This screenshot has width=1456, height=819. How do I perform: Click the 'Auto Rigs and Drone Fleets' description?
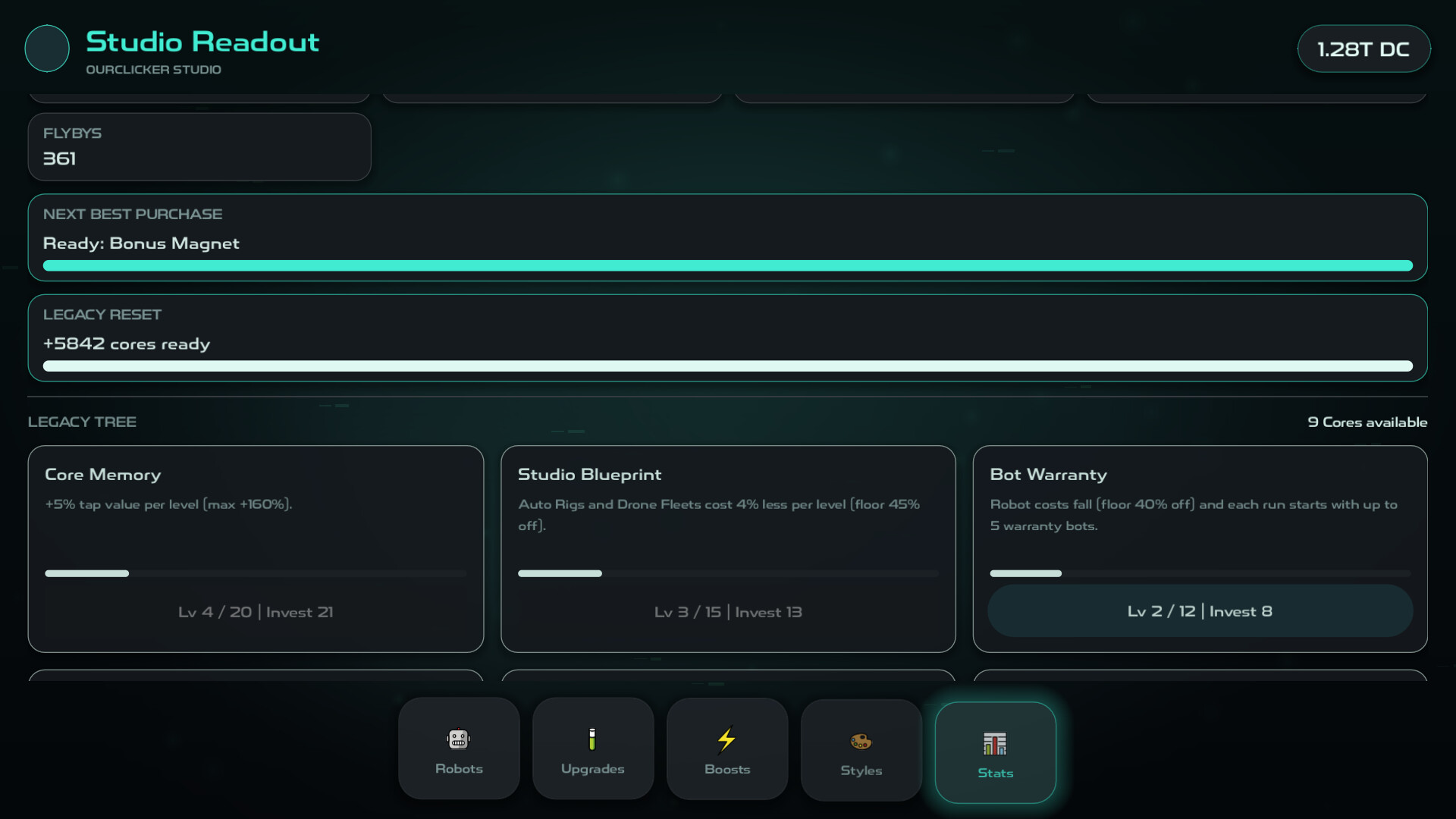[719, 514]
